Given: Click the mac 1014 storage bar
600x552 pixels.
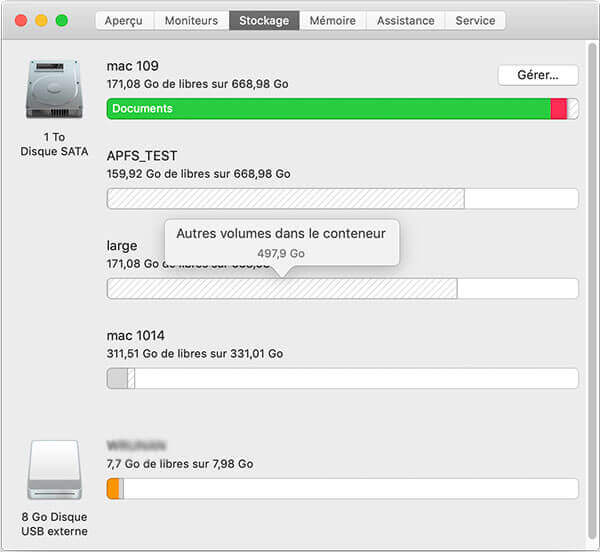Looking at the screenshot, I should click(x=342, y=378).
